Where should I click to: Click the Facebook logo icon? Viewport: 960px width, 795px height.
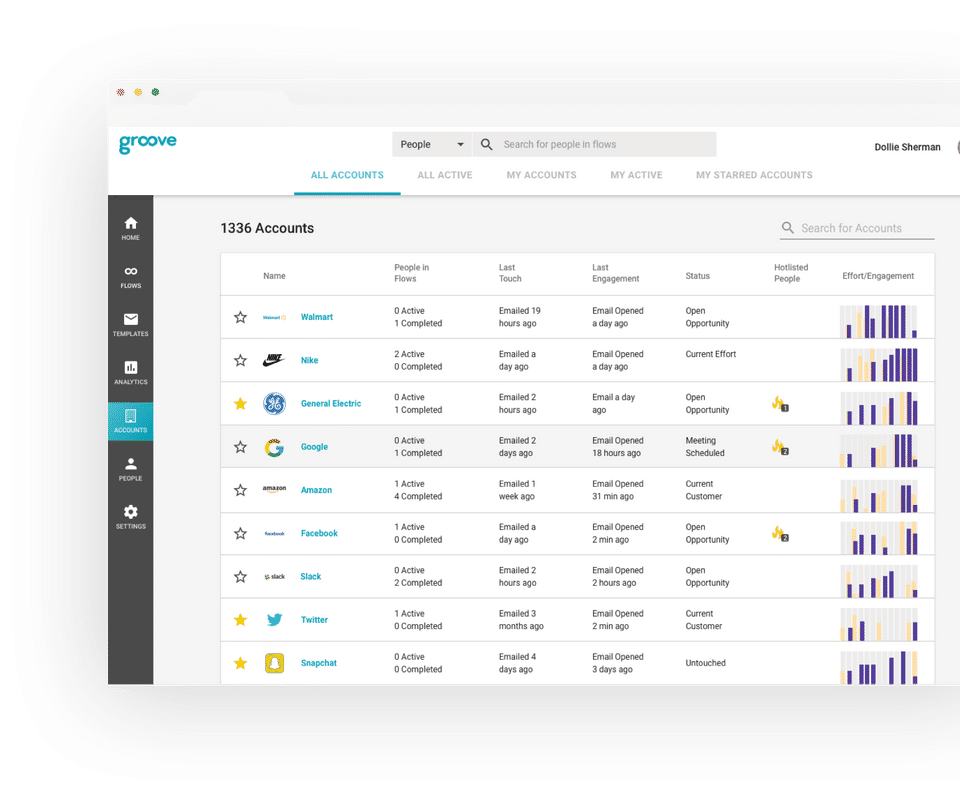(274, 533)
